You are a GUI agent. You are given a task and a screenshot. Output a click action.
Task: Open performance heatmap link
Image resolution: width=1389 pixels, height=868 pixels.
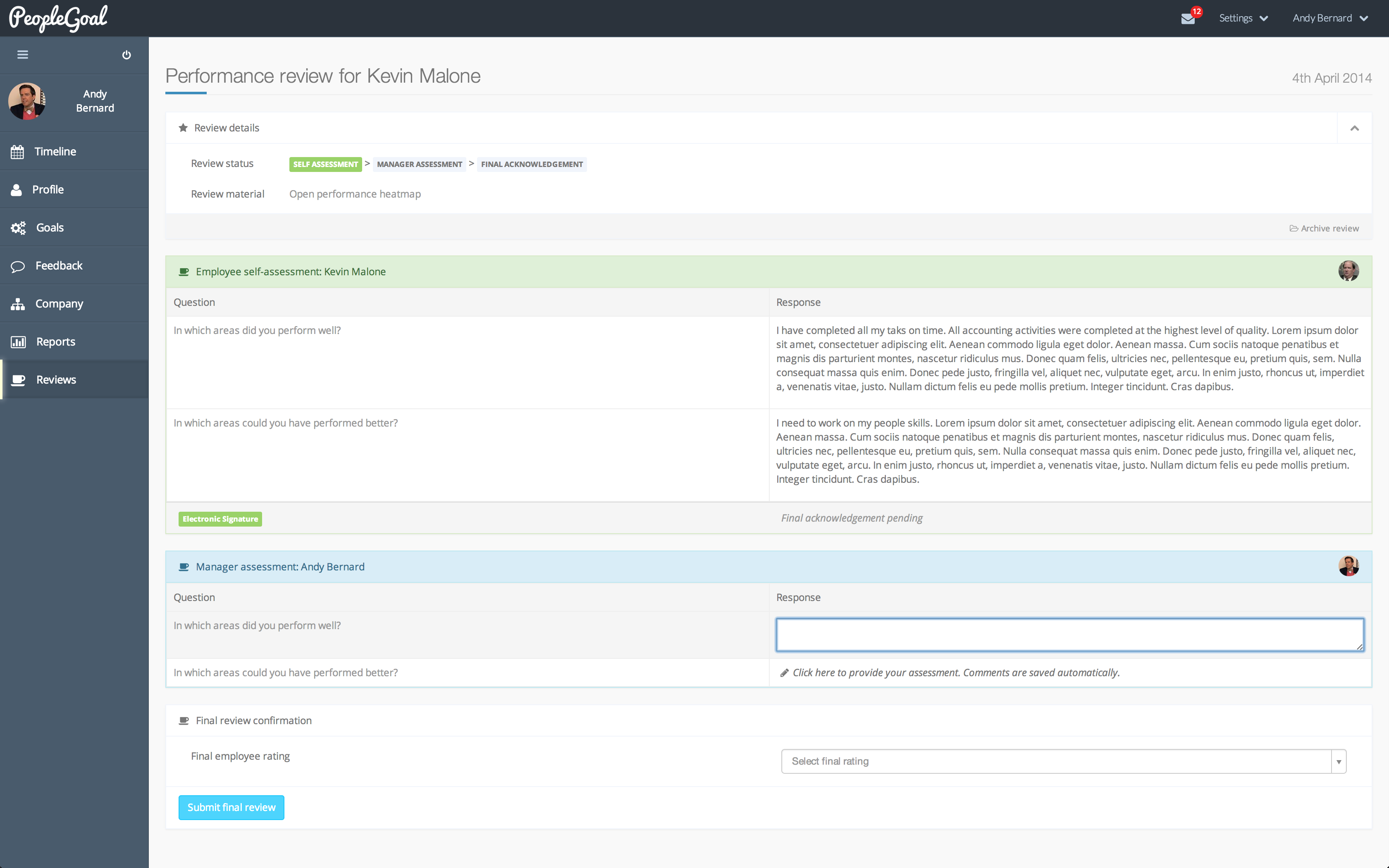coord(355,194)
